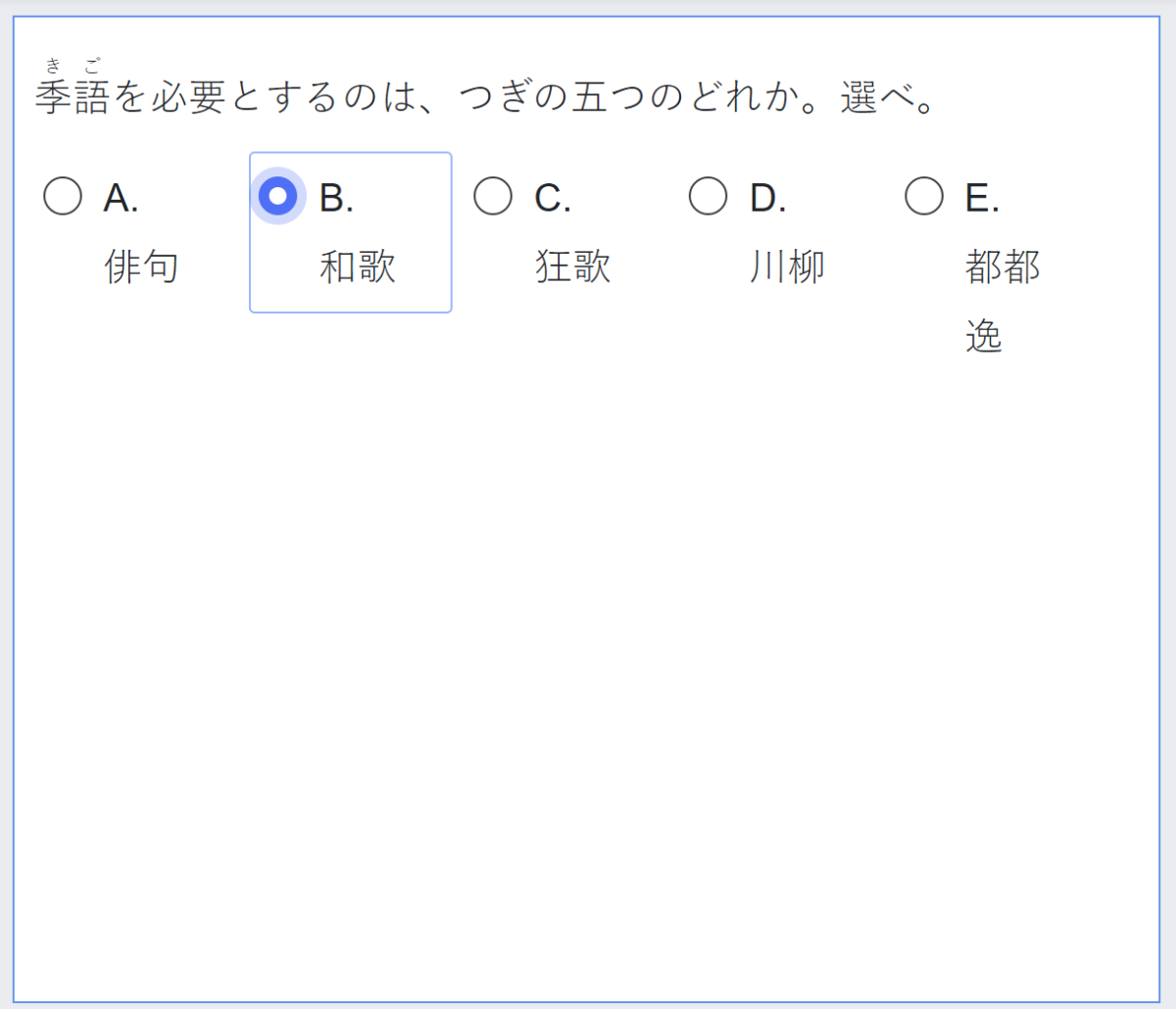
Task: Click the 都都 text of option E
Action: pos(1002,266)
